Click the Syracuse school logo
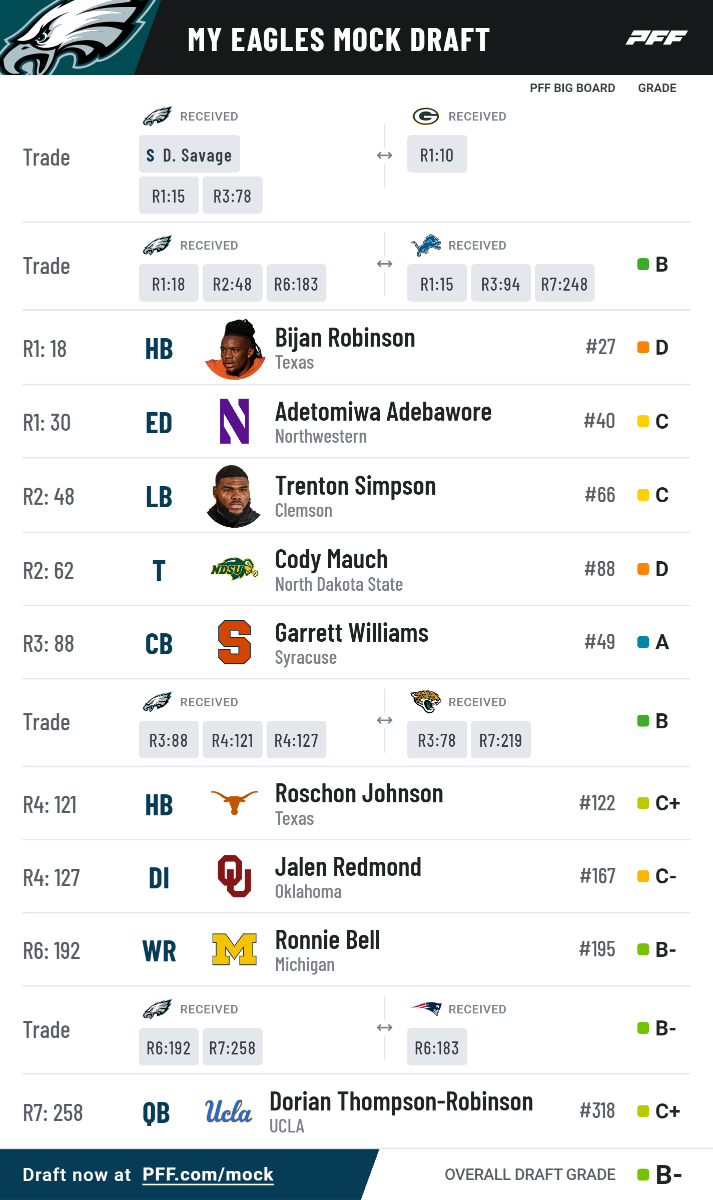Screen dimensions: 713x1200 point(234,643)
